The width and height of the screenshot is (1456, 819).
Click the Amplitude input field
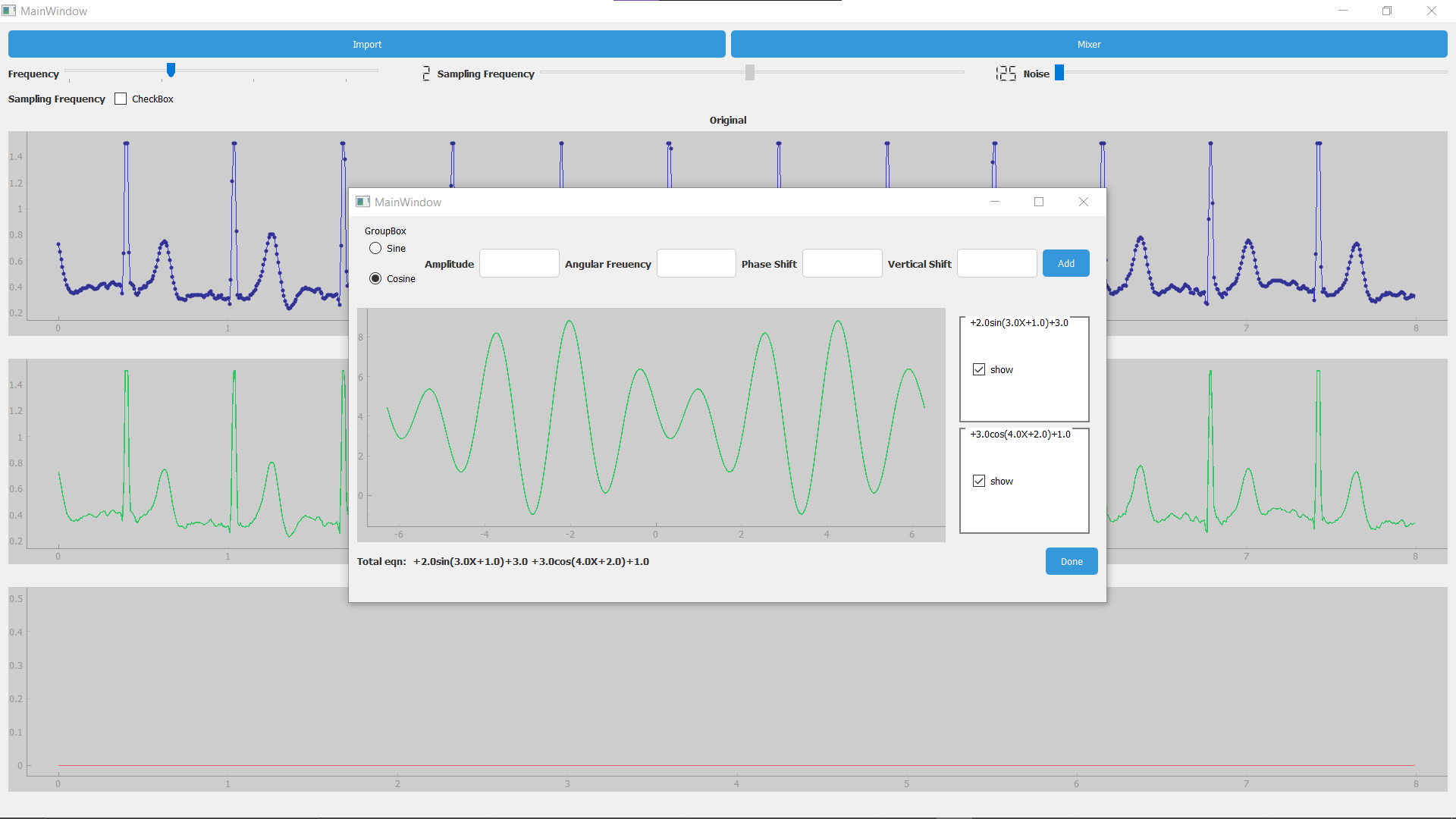519,263
